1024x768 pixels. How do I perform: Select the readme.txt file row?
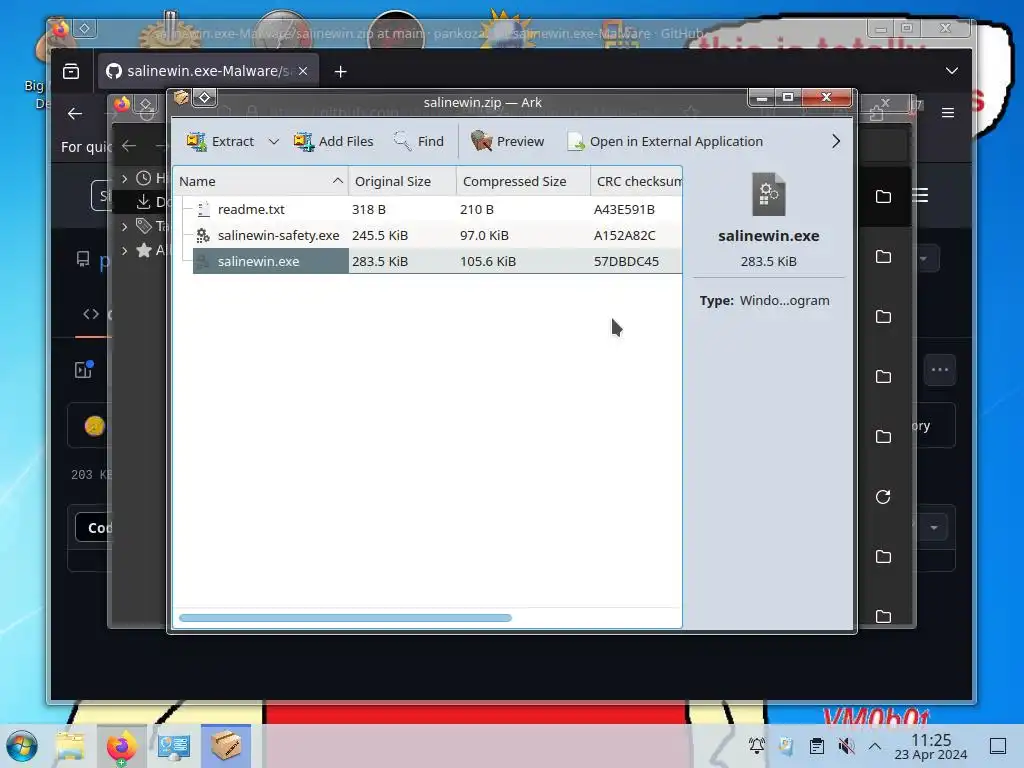tap(428, 209)
